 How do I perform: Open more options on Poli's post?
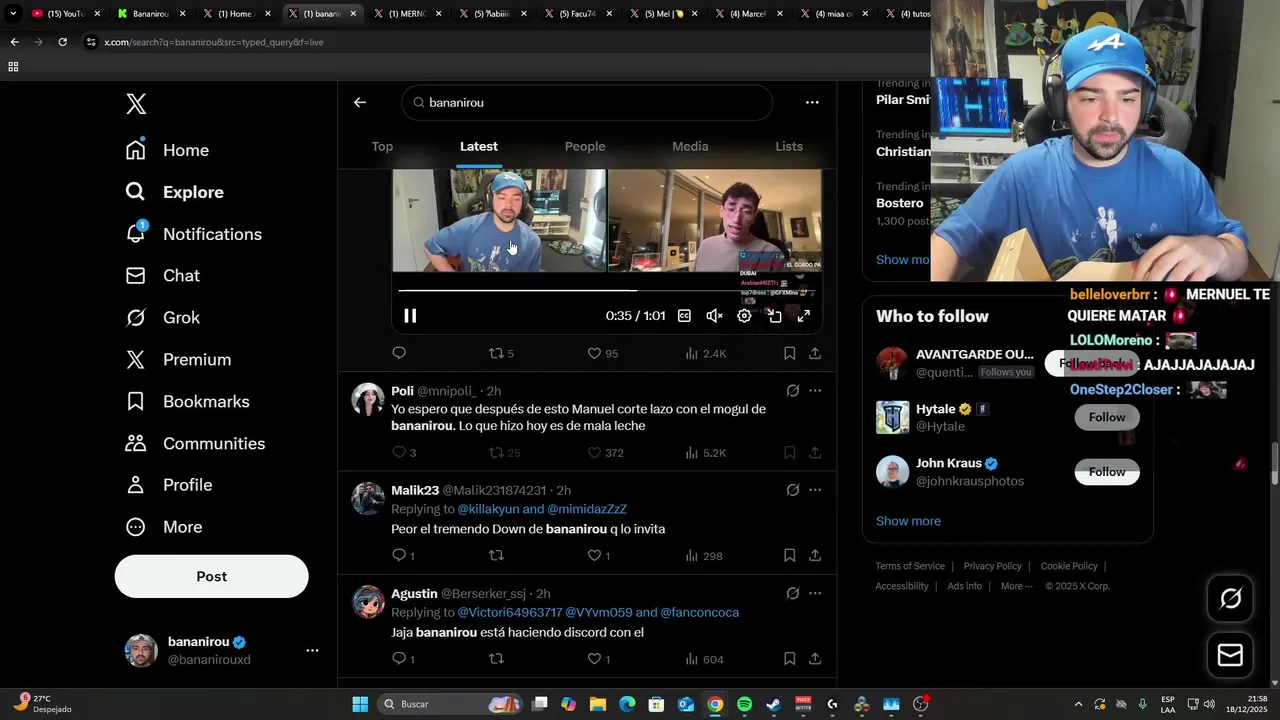click(x=815, y=391)
